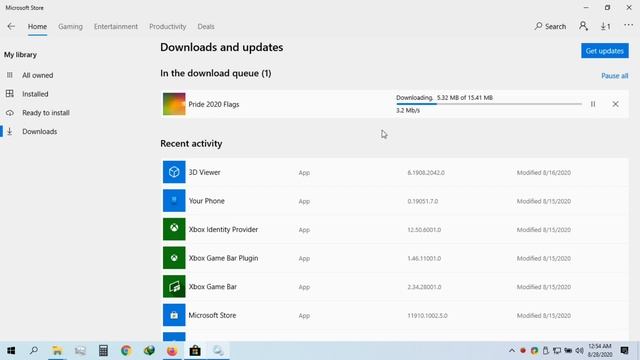Switch to the Entertainment tab
Viewport: 640px width, 360px height.
pos(116,27)
